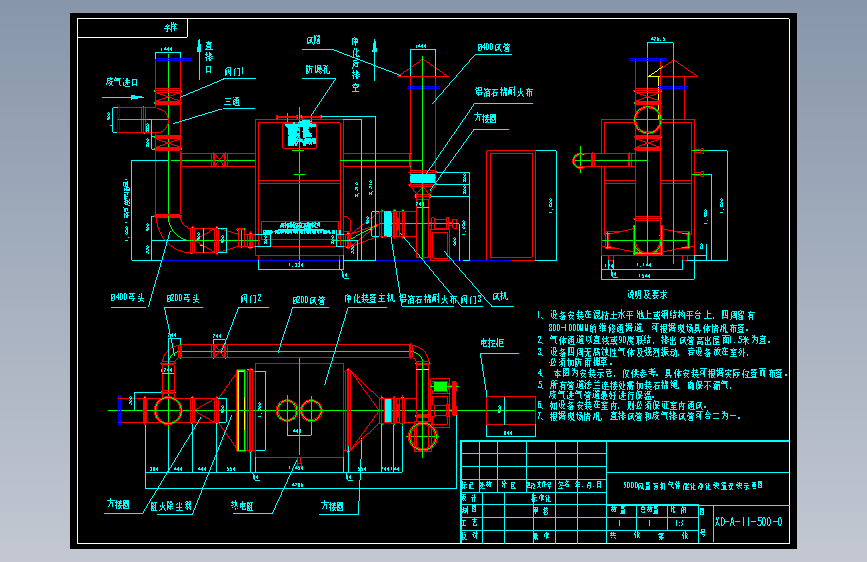Click note 7 about merging exhaust ducts
The height and width of the screenshot is (562, 867).
[x=639, y=416]
